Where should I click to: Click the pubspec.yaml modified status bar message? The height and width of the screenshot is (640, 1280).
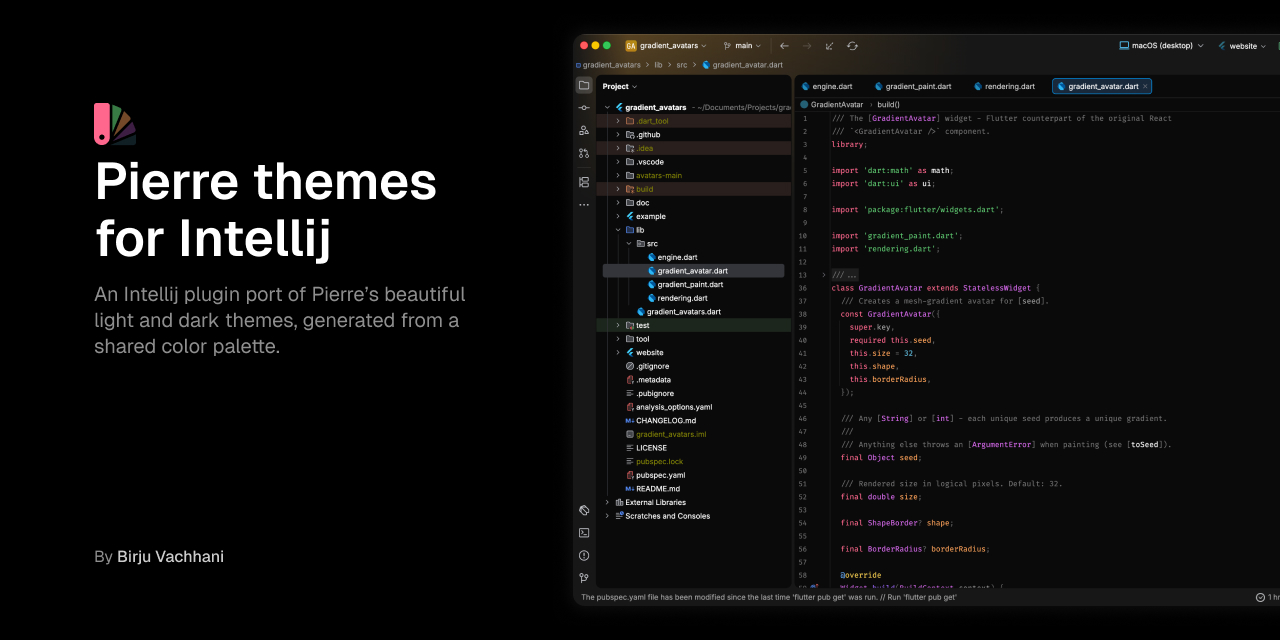click(769, 597)
